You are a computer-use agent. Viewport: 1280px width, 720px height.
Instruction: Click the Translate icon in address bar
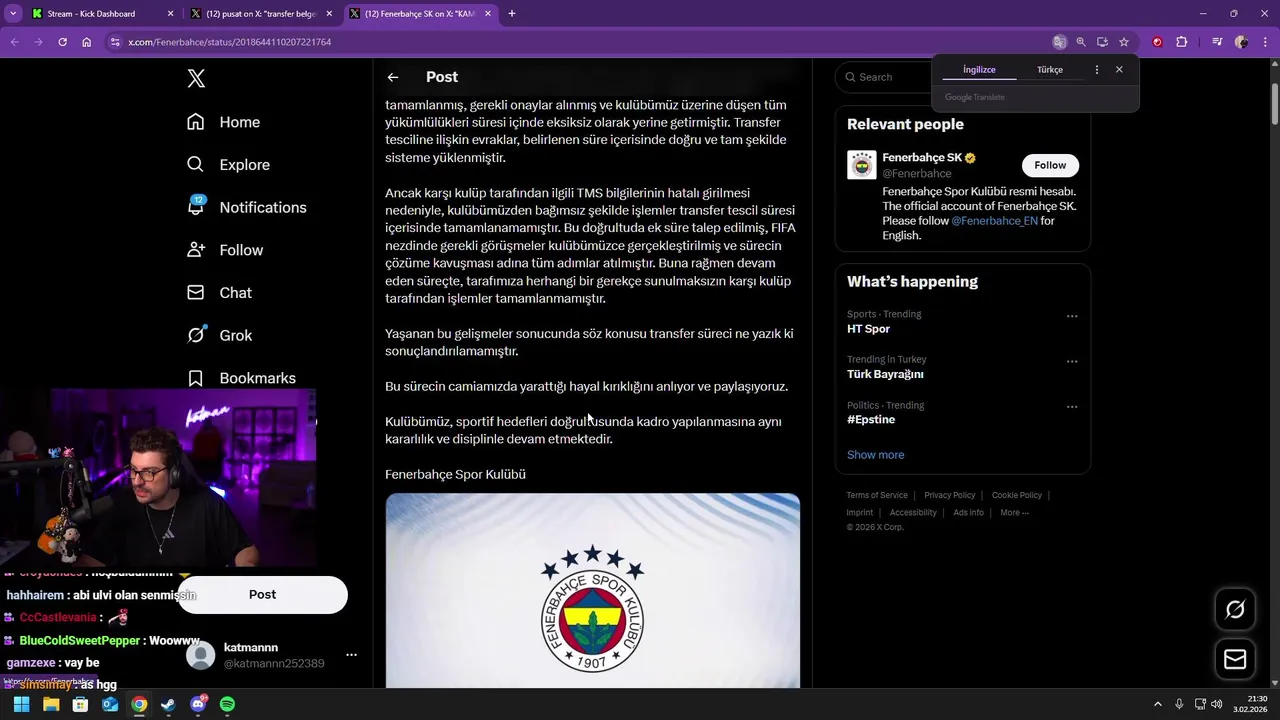point(1059,42)
